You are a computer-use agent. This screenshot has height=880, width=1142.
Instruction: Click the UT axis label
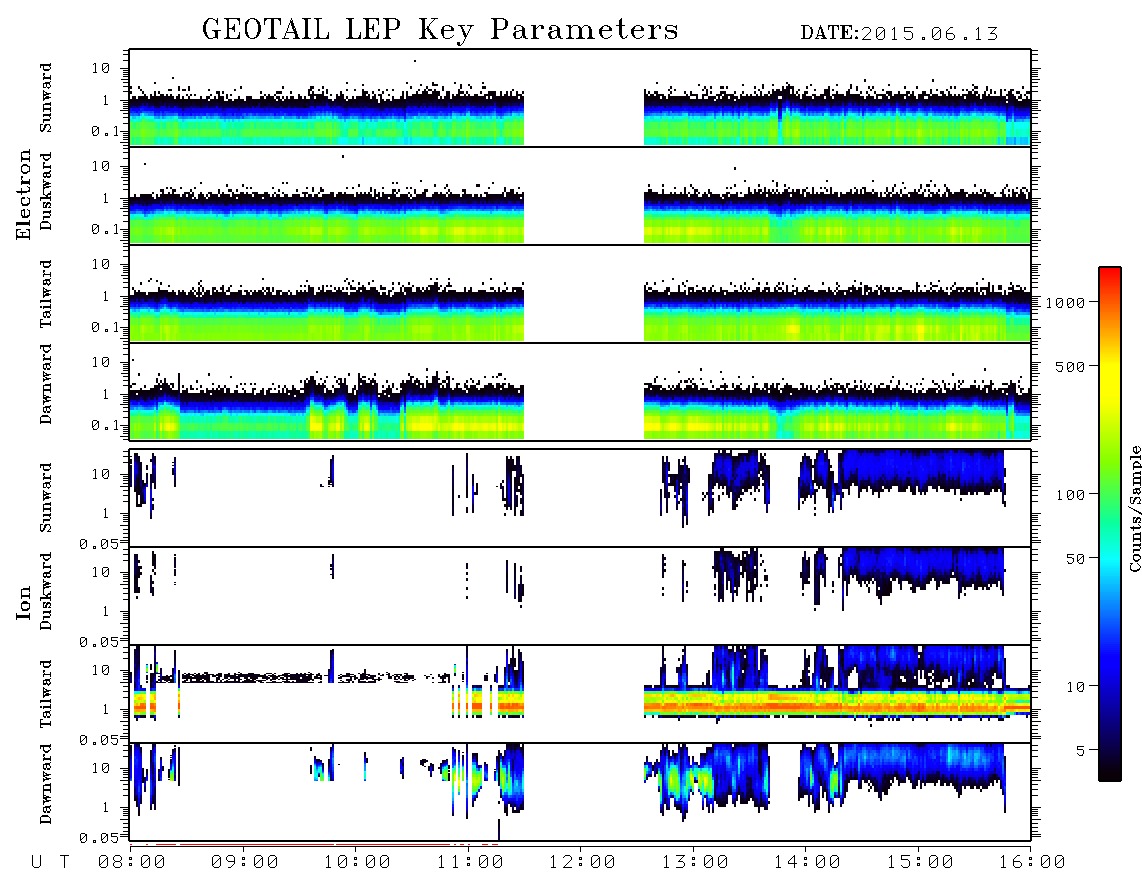[x=50, y=863]
